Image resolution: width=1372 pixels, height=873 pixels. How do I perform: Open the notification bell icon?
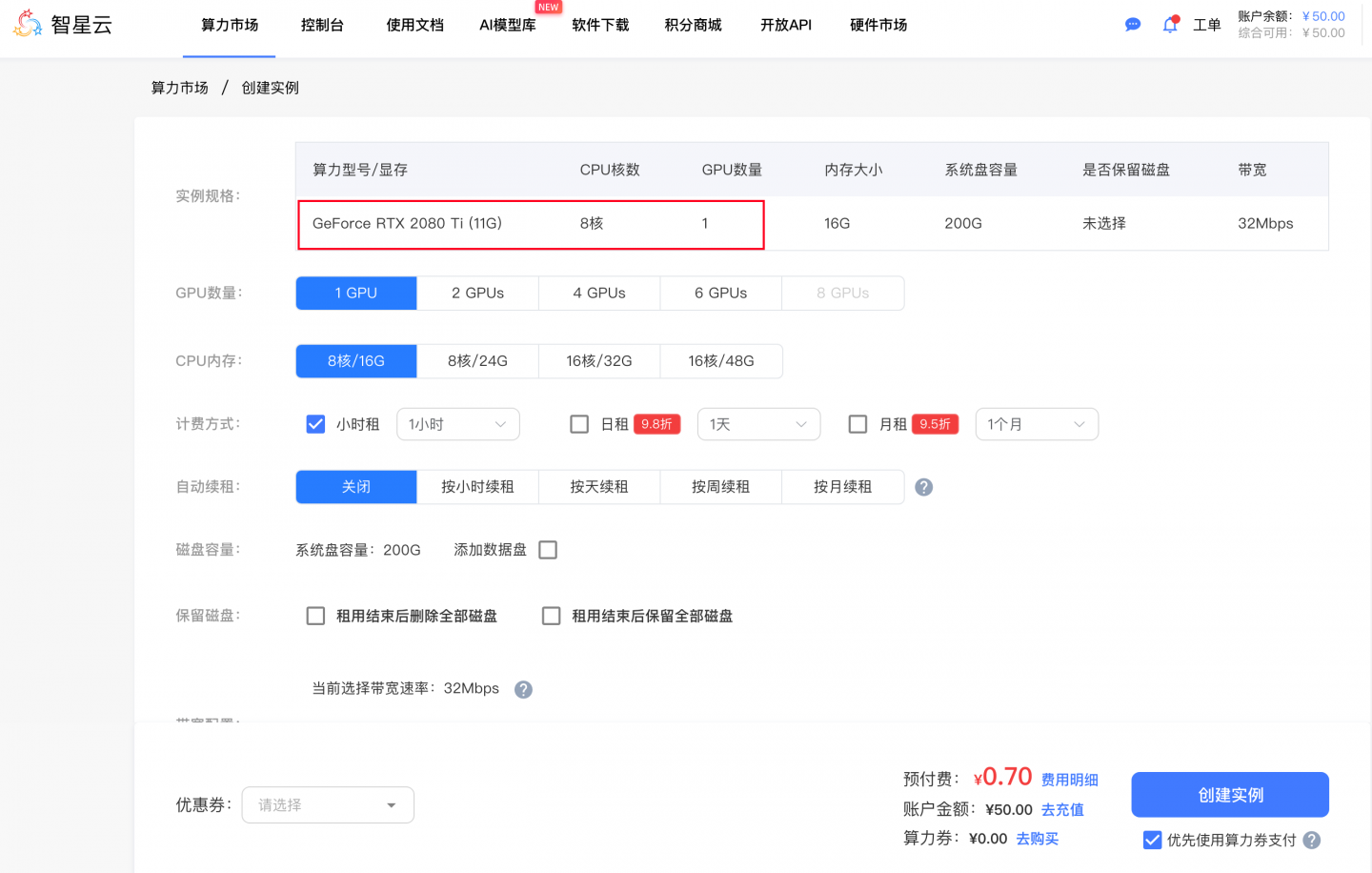(1170, 25)
